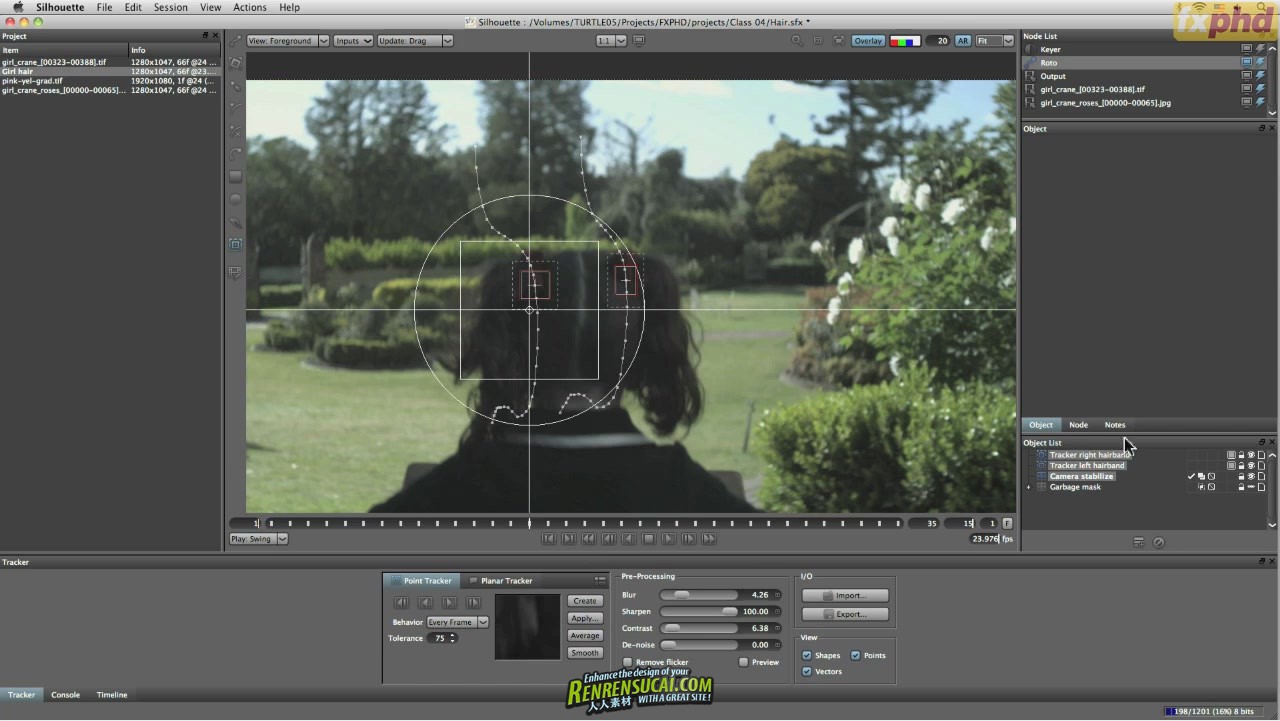Uncheck the Shapes view checkbox
1280x721 pixels.
[x=807, y=656]
